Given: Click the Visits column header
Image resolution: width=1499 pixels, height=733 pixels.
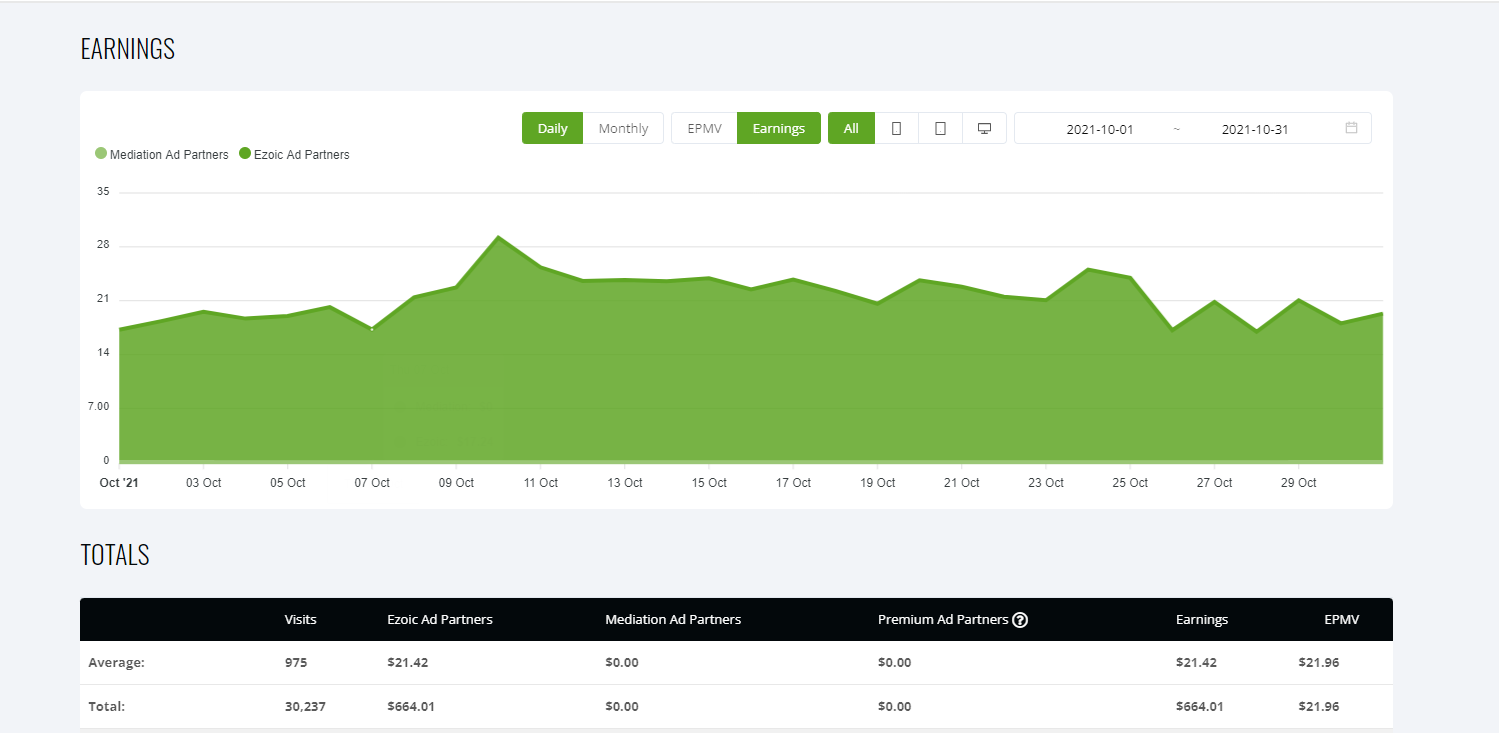Looking at the screenshot, I should (300, 619).
